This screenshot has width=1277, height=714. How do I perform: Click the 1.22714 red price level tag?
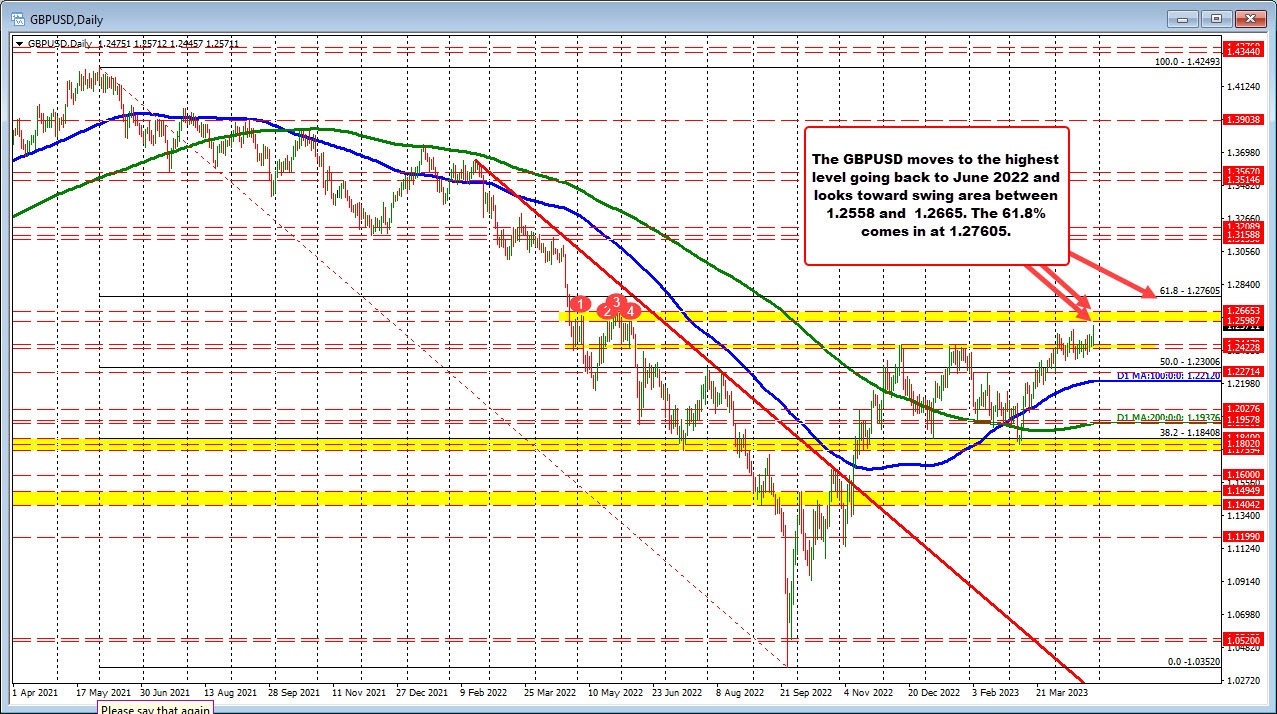click(x=1244, y=371)
